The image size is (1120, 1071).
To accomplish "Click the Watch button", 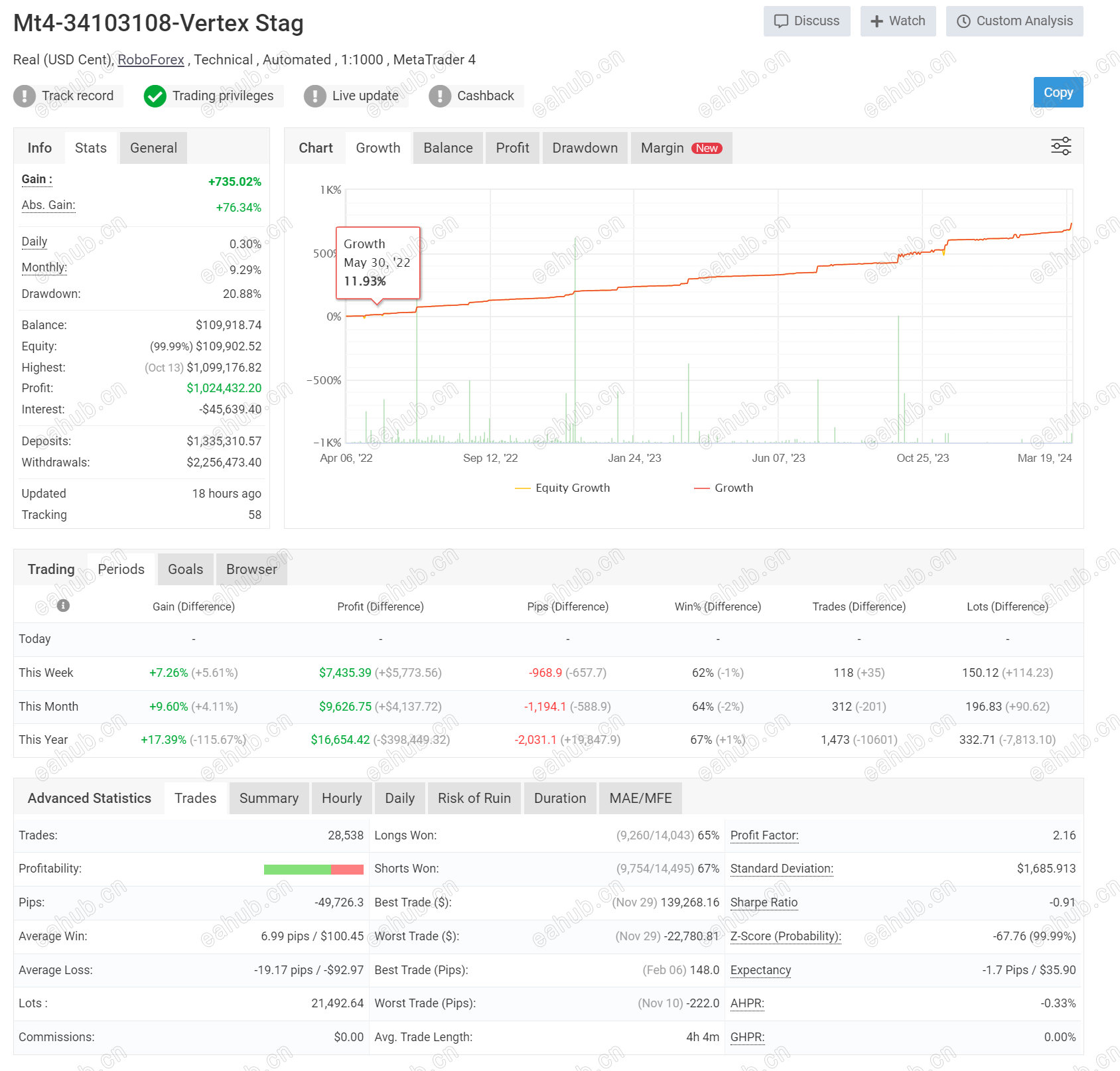I will point(898,21).
